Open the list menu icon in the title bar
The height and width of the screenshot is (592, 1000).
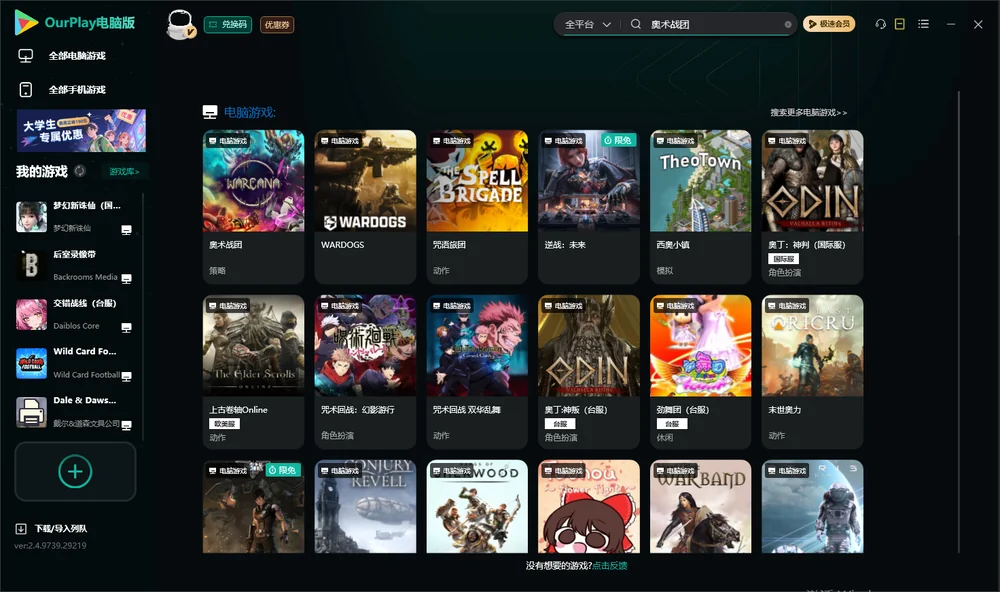tap(923, 24)
